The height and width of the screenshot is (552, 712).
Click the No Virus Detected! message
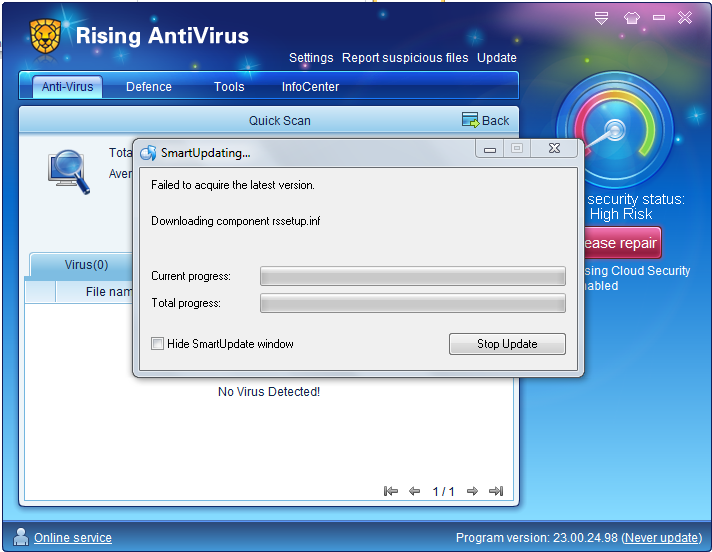tap(269, 391)
